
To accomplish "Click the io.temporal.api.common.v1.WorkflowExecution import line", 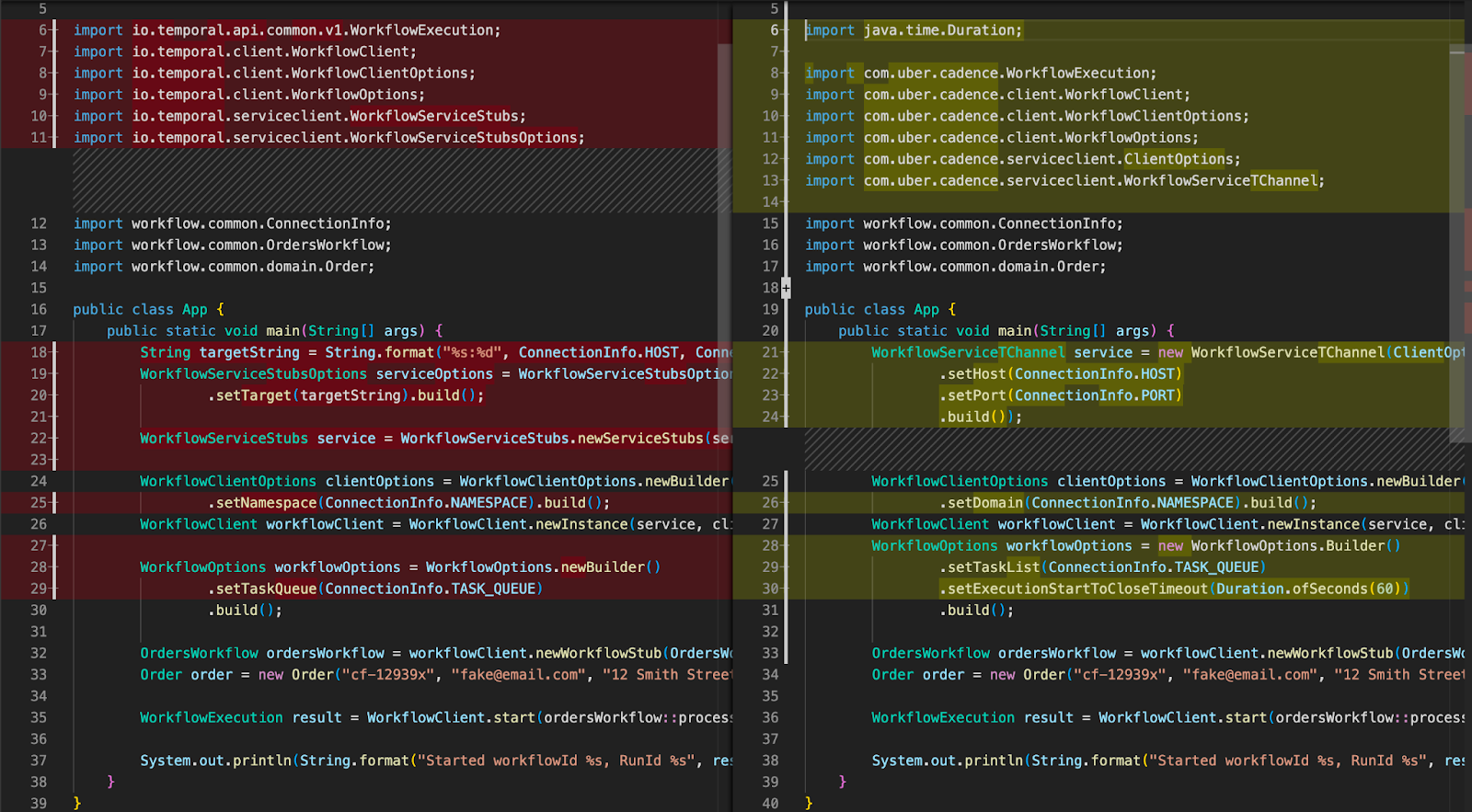I will (x=316, y=30).
